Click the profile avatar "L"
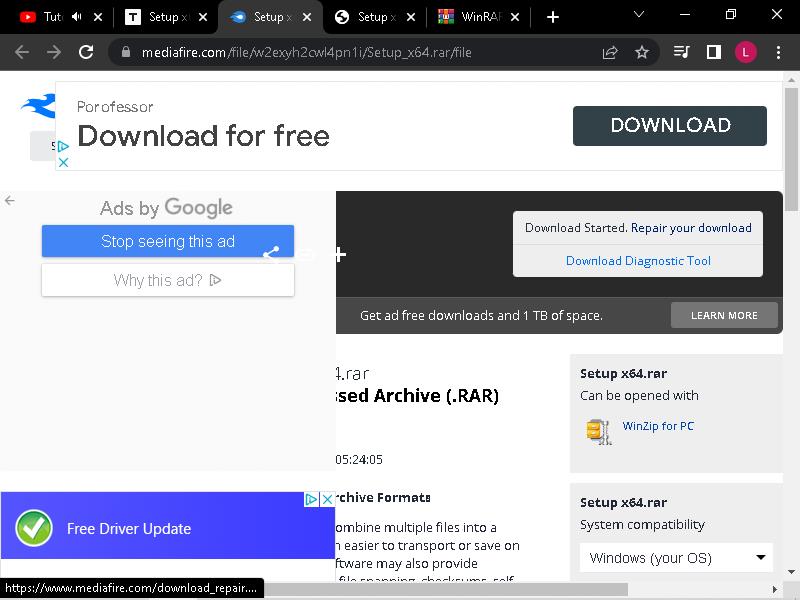Screen dimensions: 800x600 [746, 52]
